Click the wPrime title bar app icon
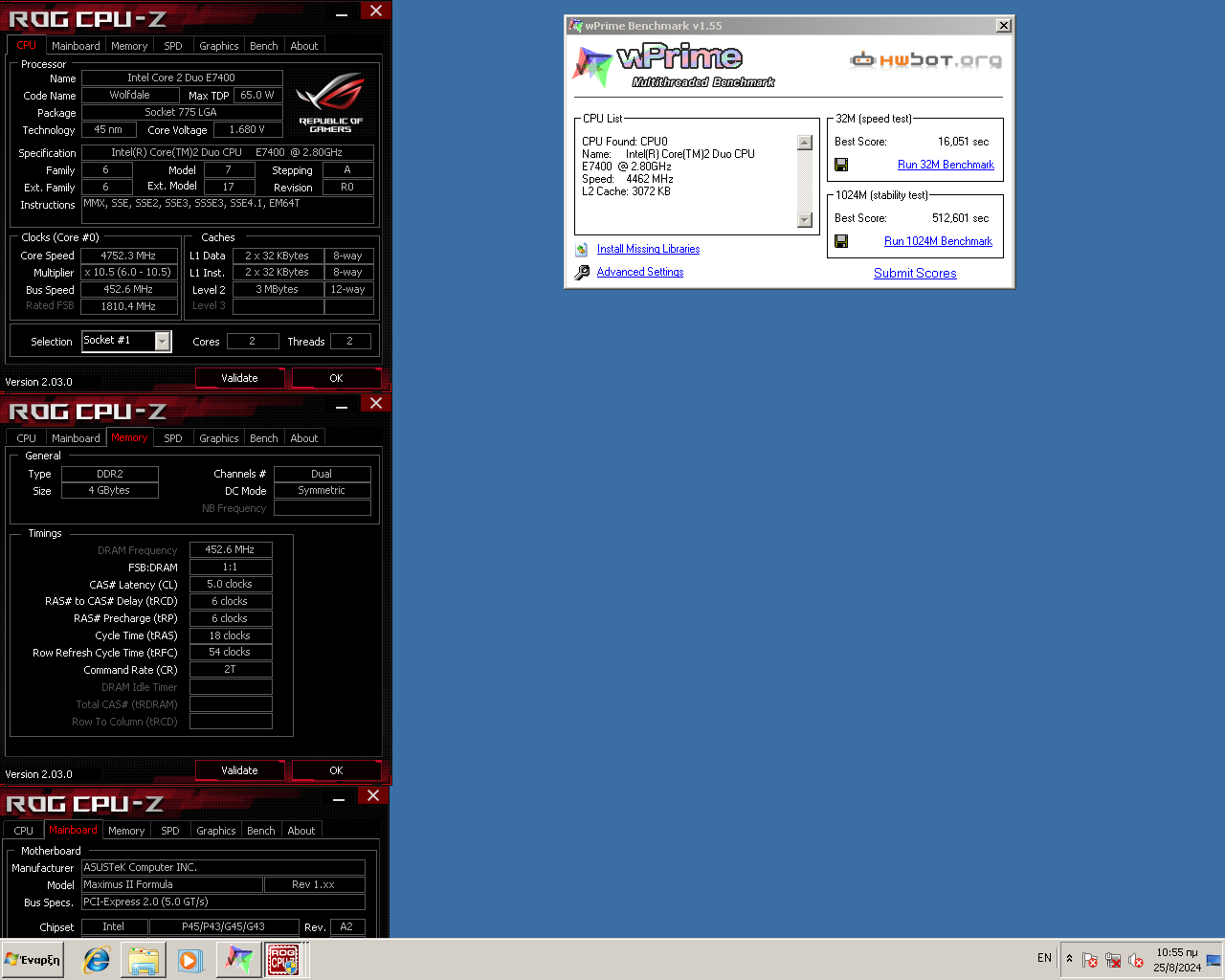This screenshot has width=1225, height=980. (x=575, y=26)
